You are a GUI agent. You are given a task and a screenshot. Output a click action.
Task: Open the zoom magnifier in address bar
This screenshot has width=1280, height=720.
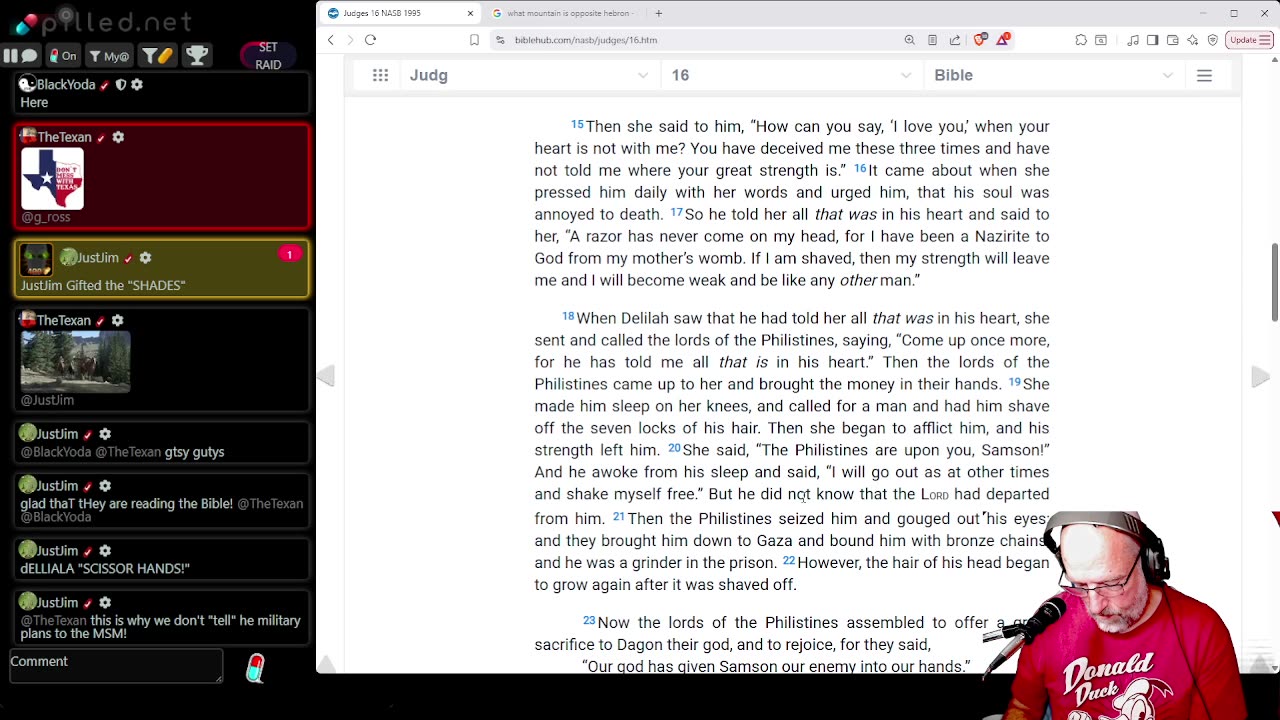pos(909,40)
